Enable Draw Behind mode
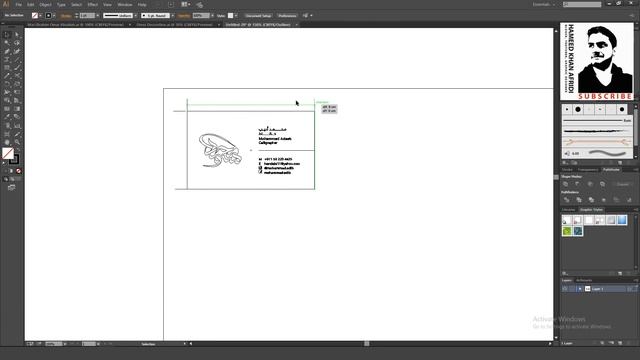 tap(11, 179)
